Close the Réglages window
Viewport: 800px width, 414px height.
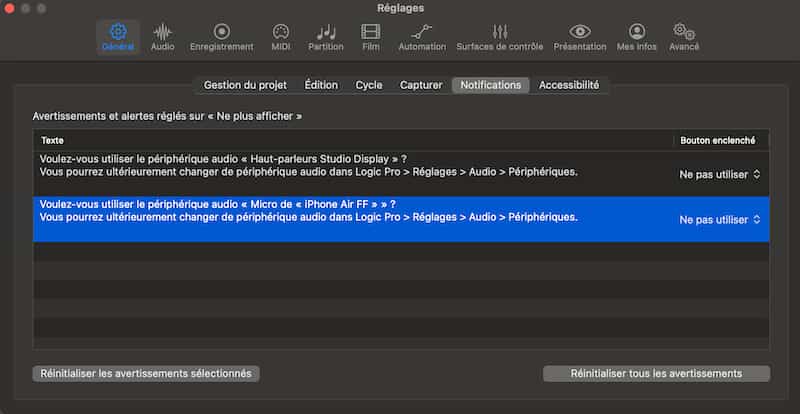[x=9, y=9]
